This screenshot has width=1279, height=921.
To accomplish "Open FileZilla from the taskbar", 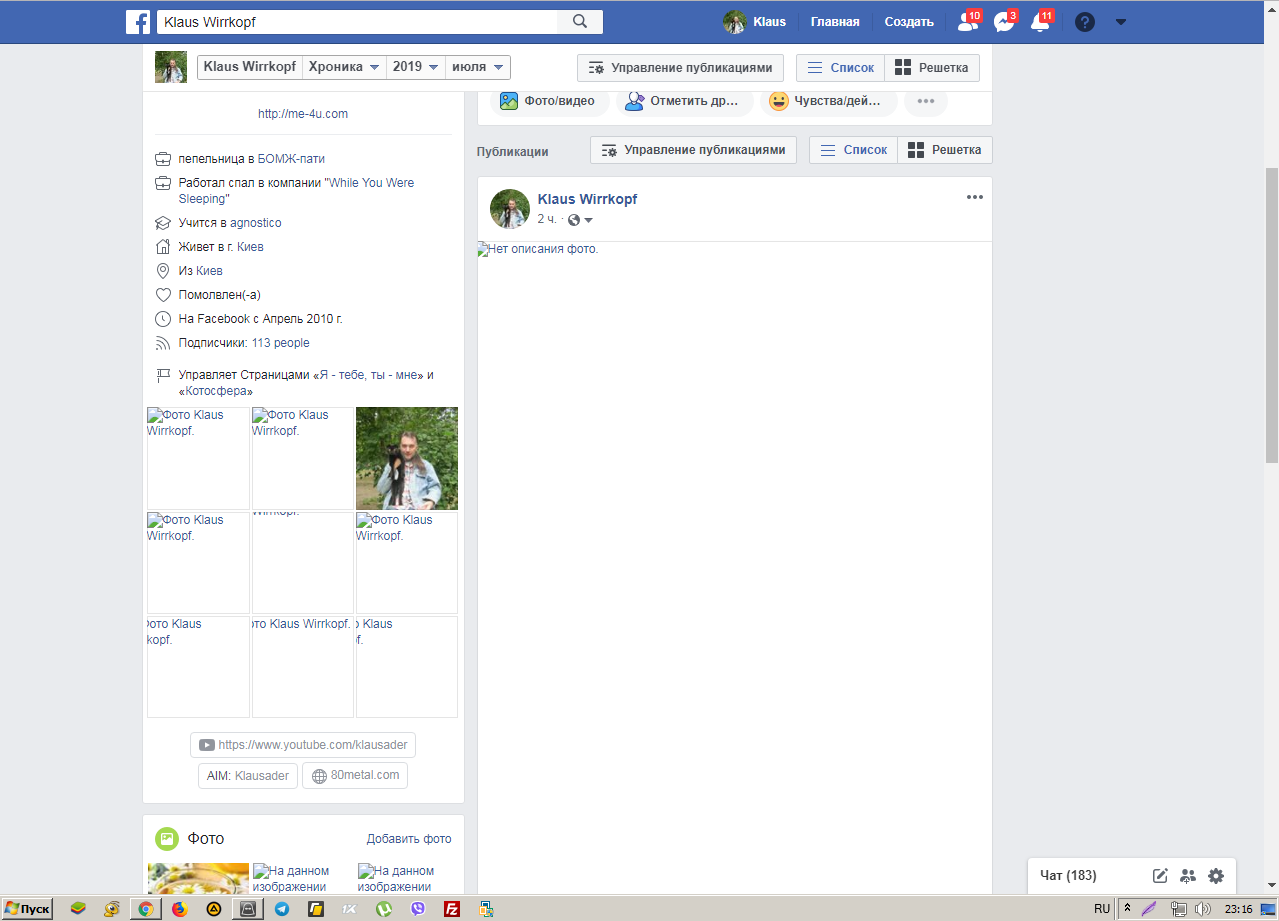I will point(452,909).
